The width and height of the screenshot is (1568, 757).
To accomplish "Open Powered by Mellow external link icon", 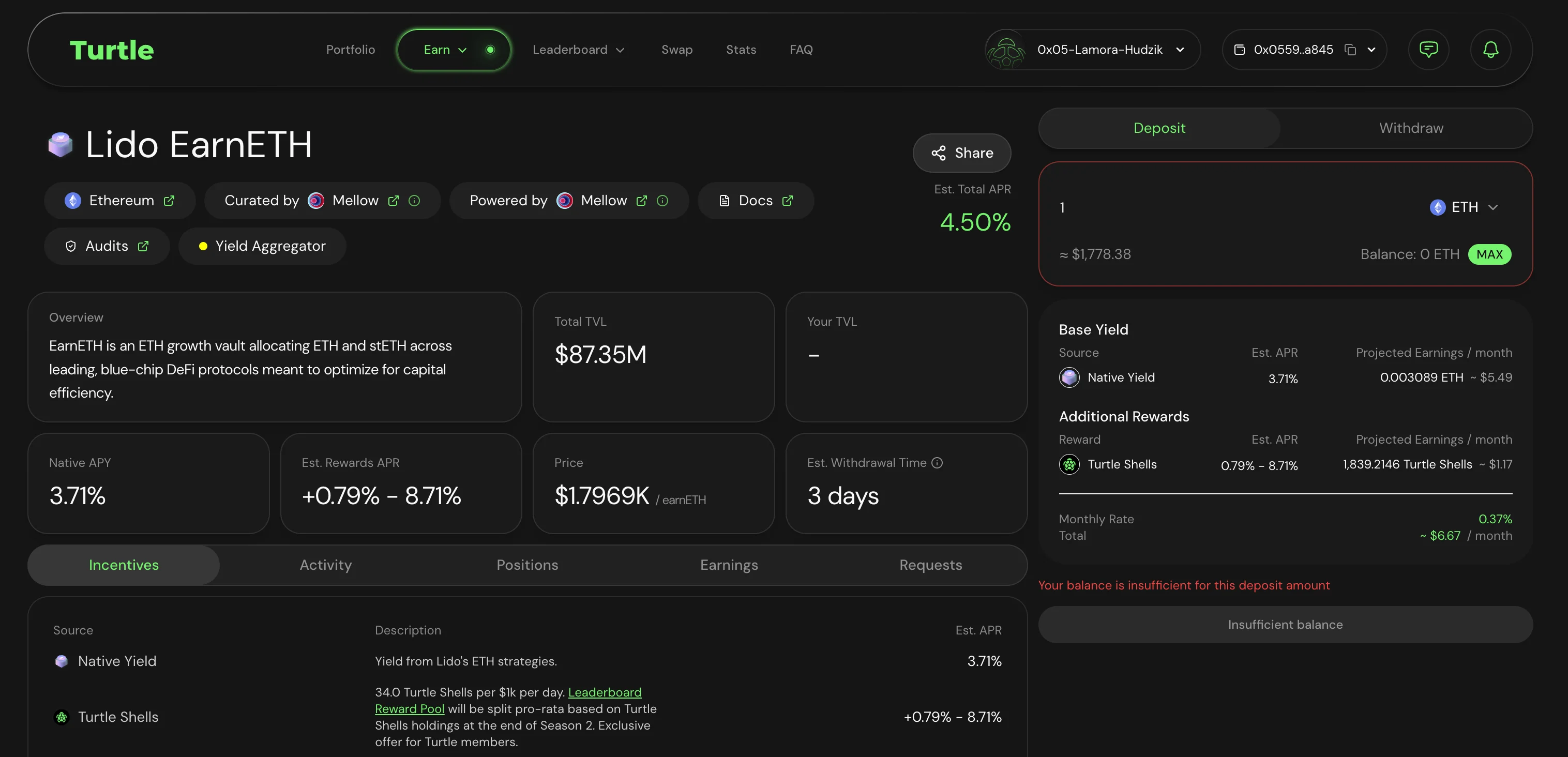I will coord(642,201).
